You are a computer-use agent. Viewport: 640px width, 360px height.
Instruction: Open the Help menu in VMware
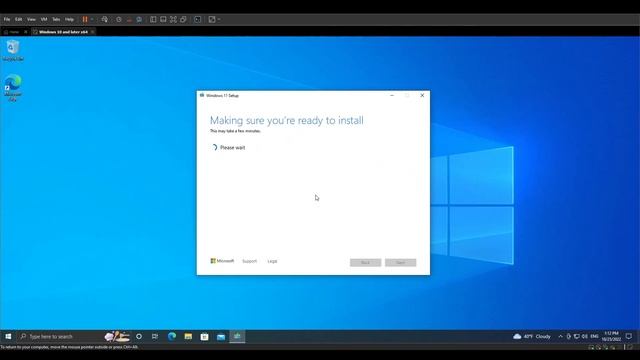tap(69, 19)
